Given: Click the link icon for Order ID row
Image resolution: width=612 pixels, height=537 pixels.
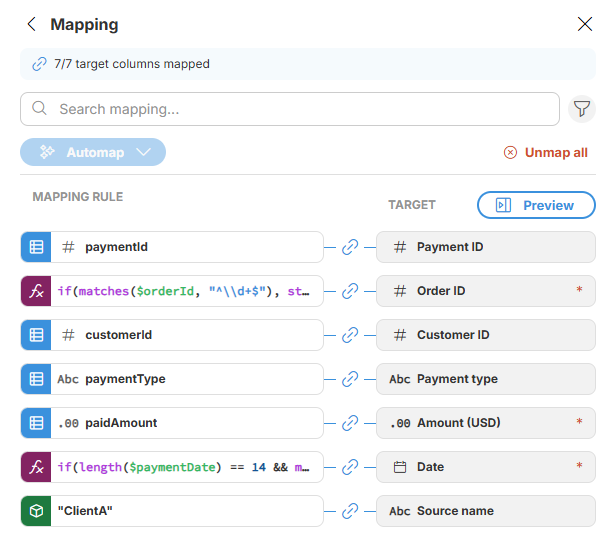Looking at the screenshot, I should (350, 291).
